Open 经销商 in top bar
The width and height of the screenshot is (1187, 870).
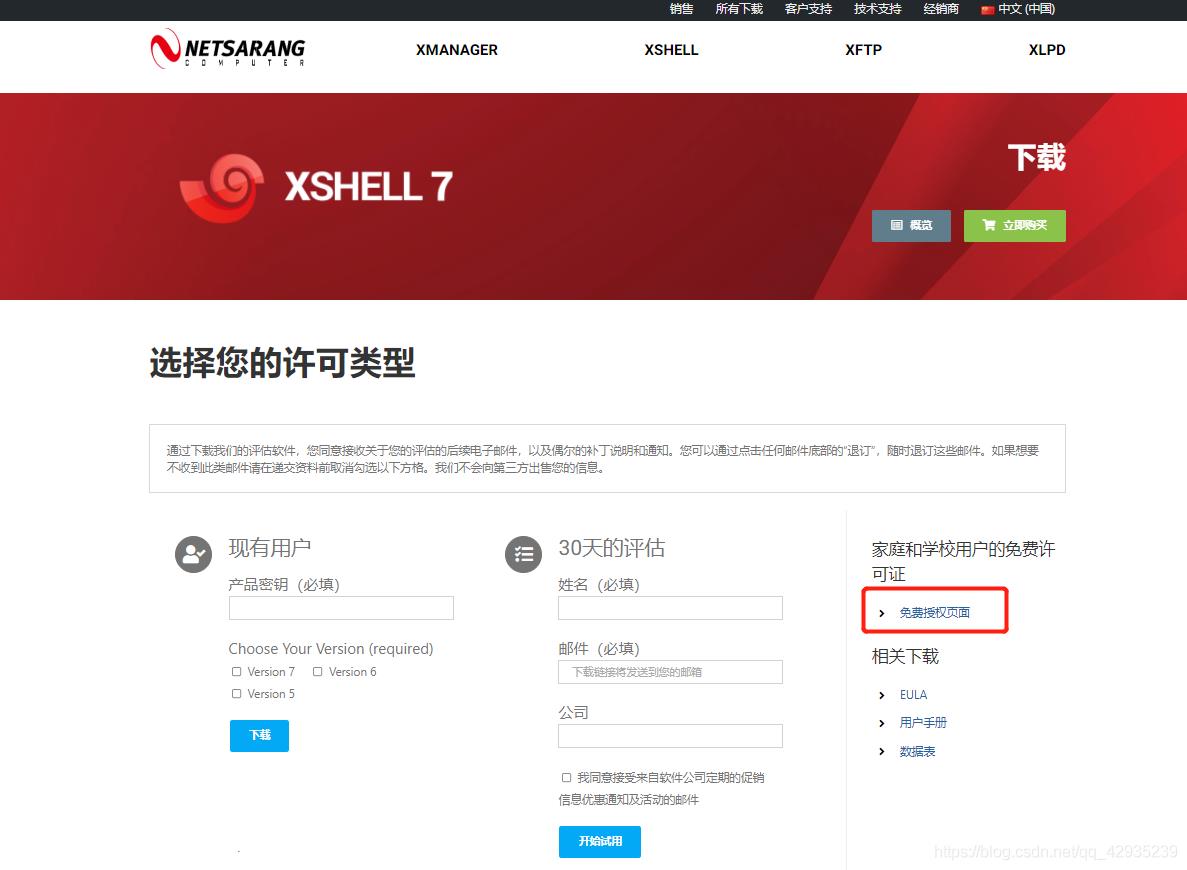pos(941,9)
